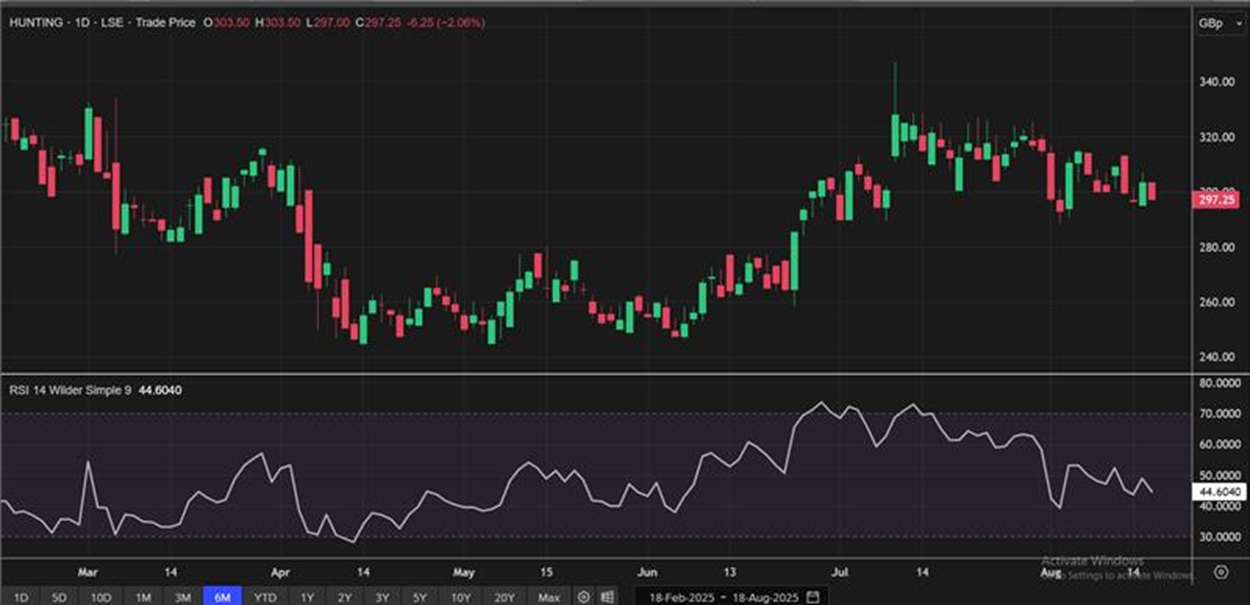The image size is (1250, 605).
Task: Switch chart range to YTD
Action: pyautogui.click(x=265, y=597)
